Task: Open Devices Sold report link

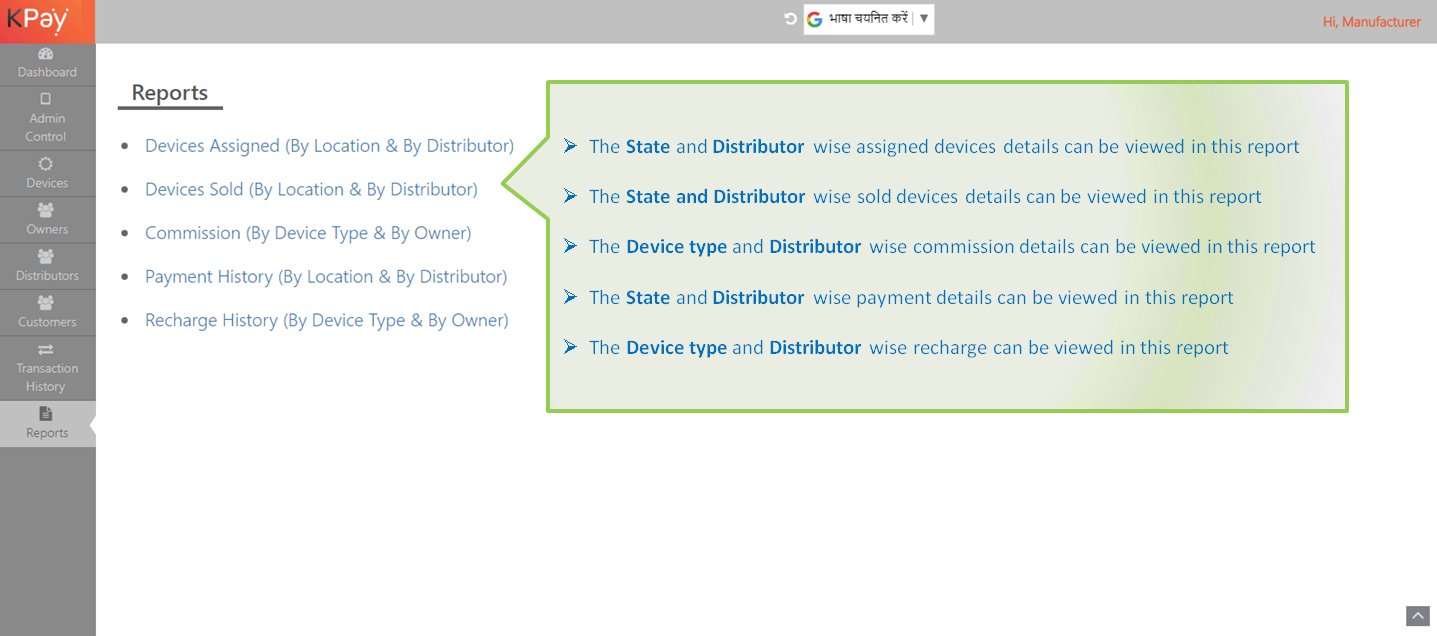Action: coord(311,190)
